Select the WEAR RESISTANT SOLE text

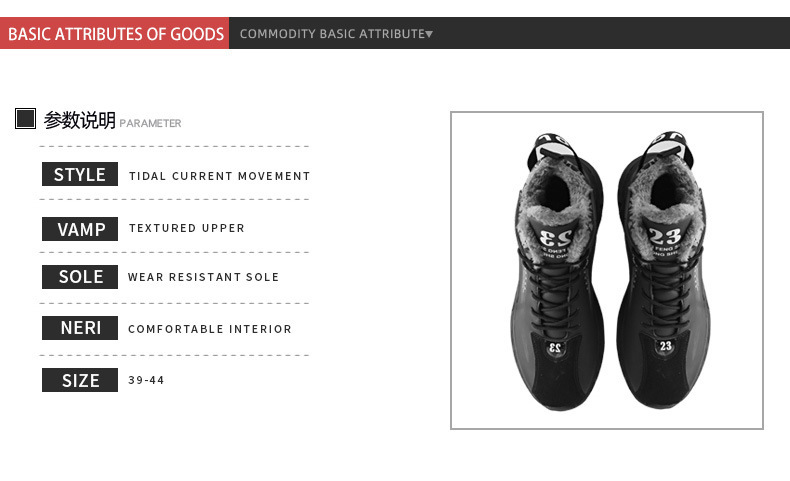(203, 277)
